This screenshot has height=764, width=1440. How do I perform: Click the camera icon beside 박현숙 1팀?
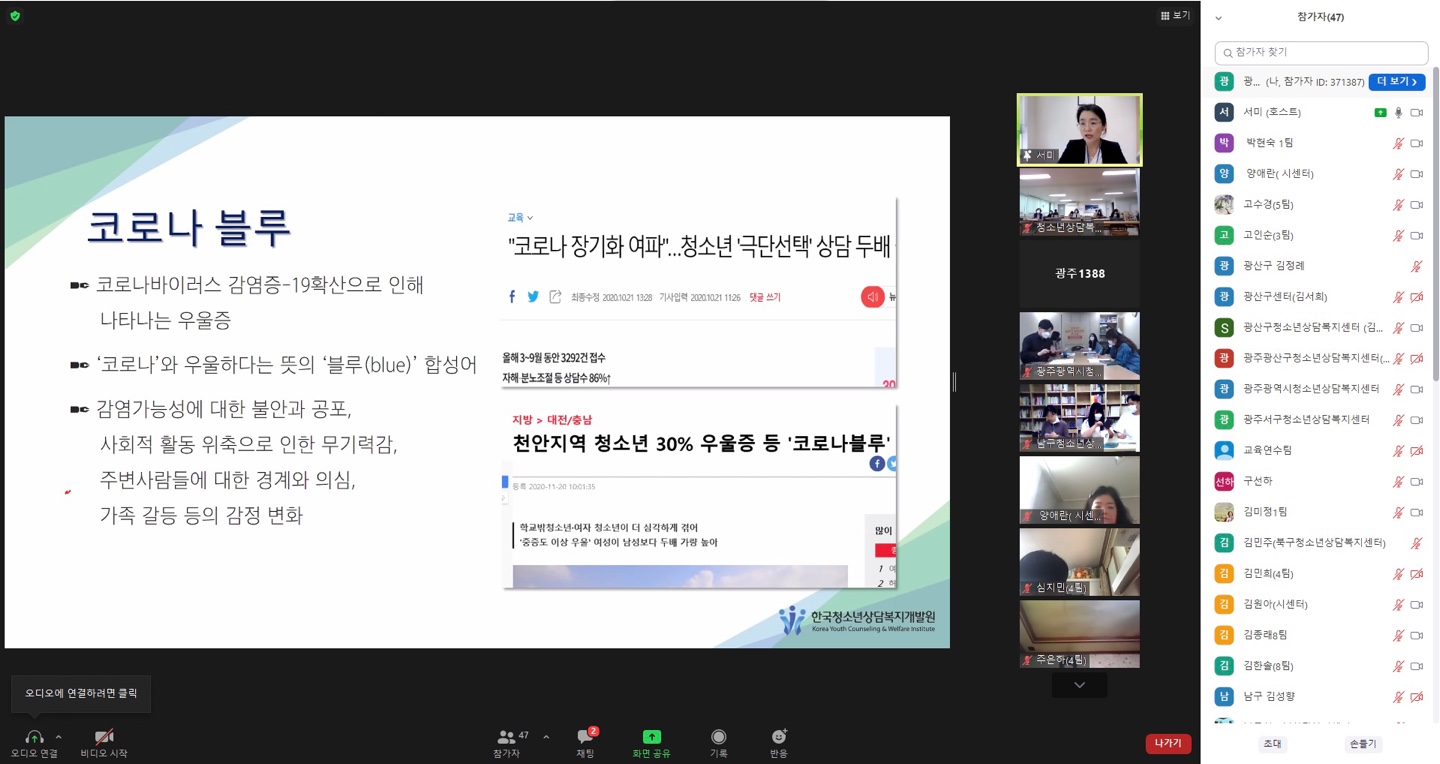coord(1416,144)
